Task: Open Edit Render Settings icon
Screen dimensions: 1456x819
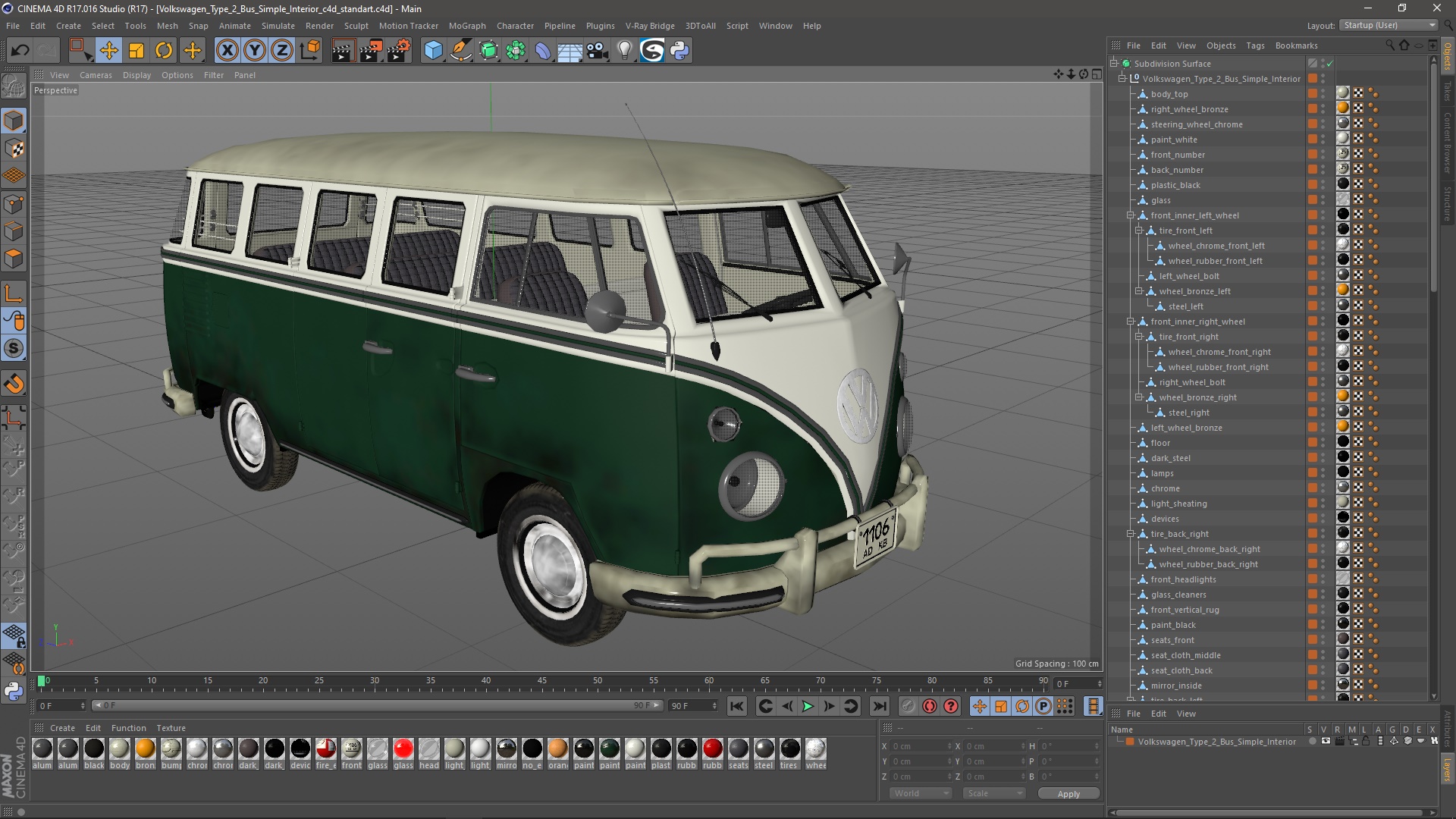Action: pyautogui.click(x=398, y=51)
